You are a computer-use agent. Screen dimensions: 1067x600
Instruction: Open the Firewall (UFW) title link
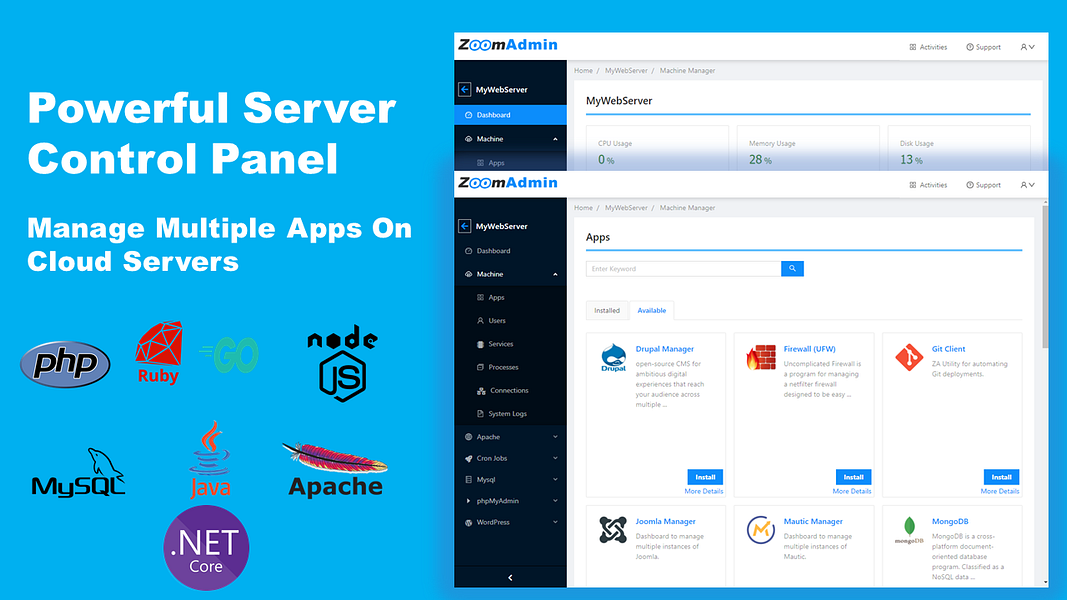809,349
